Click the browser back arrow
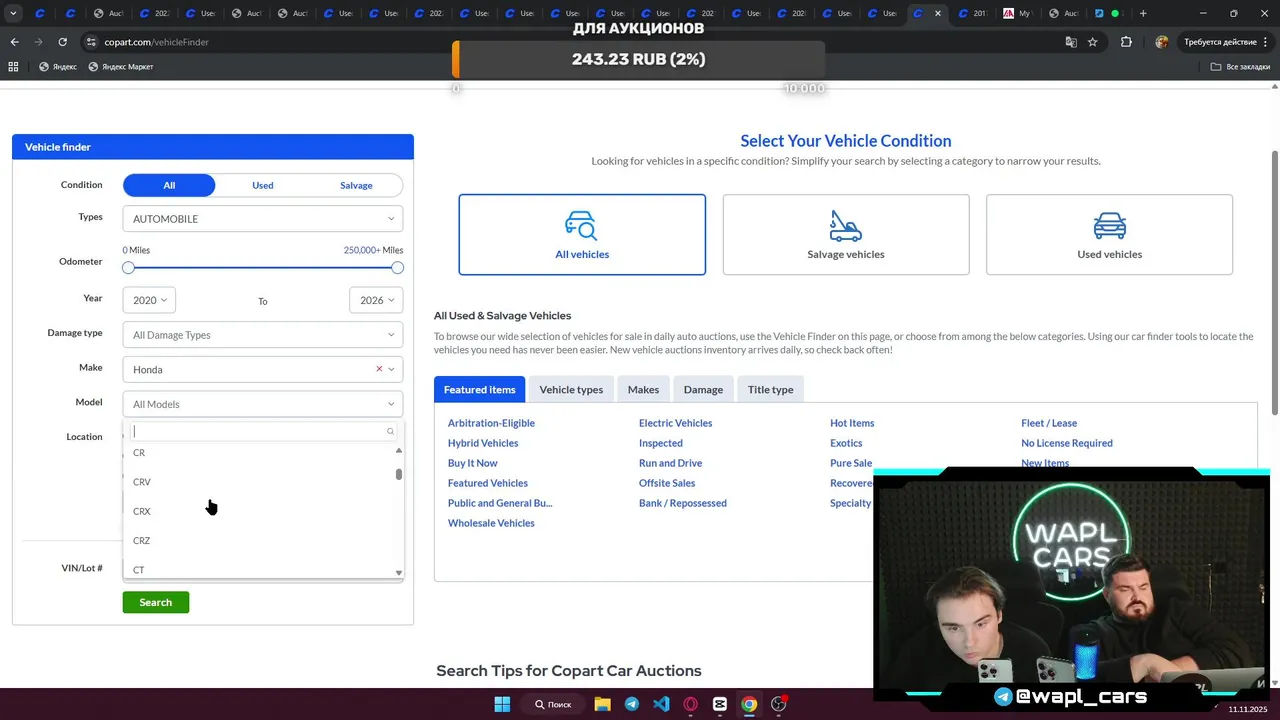The height and width of the screenshot is (720, 1280). click(14, 42)
